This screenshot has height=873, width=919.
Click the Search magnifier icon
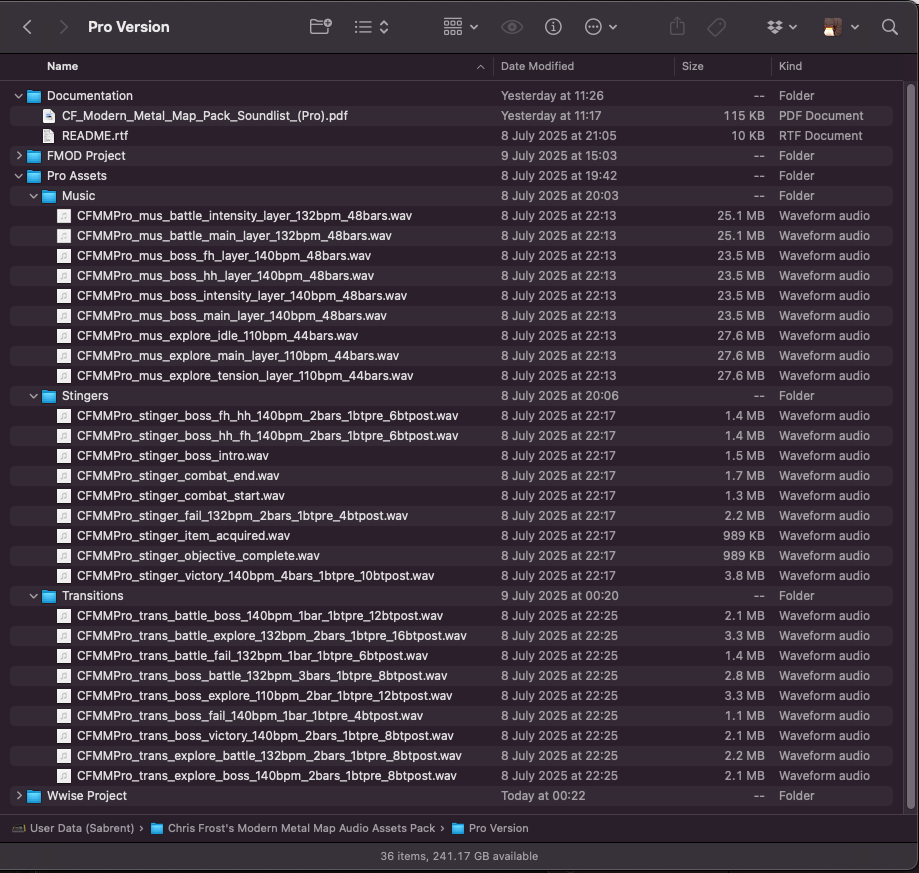[x=890, y=27]
